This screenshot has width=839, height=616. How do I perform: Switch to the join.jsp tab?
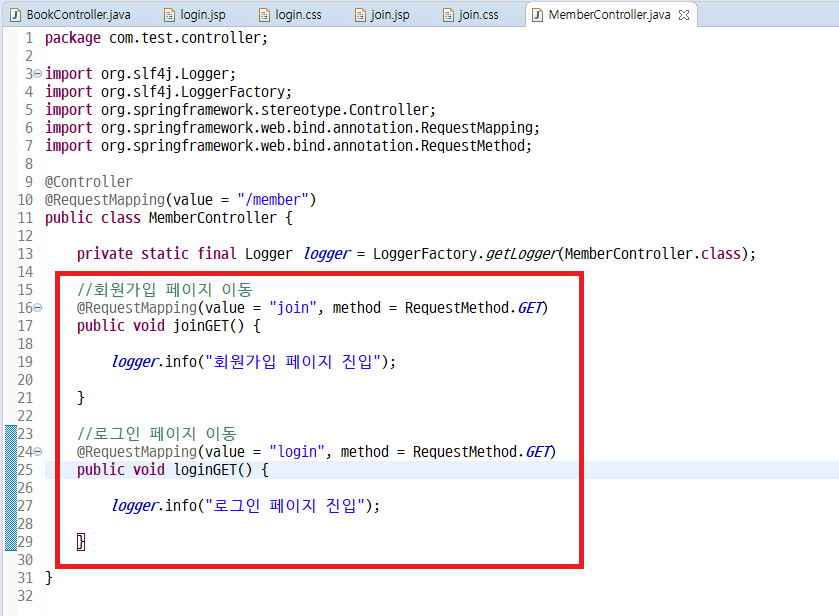point(383,14)
